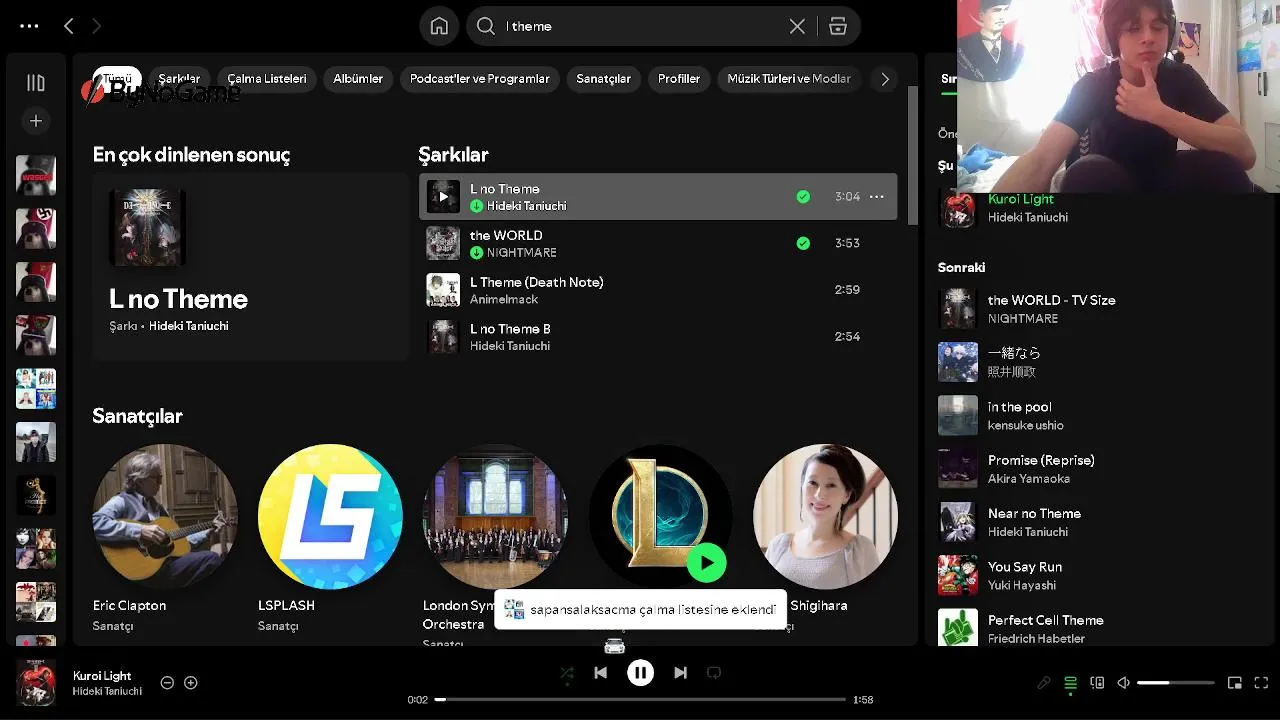Toggle shuffle mode
The height and width of the screenshot is (720, 1280).
(x=567, y=673)
